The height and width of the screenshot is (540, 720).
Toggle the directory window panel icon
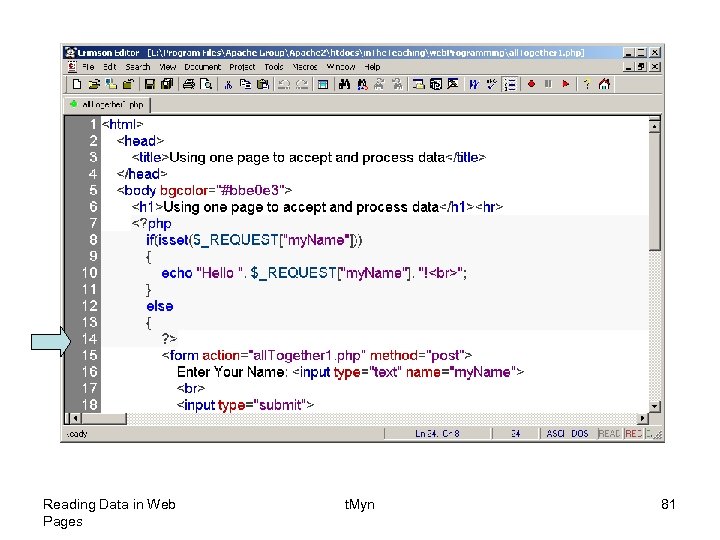tap(418, 84)
